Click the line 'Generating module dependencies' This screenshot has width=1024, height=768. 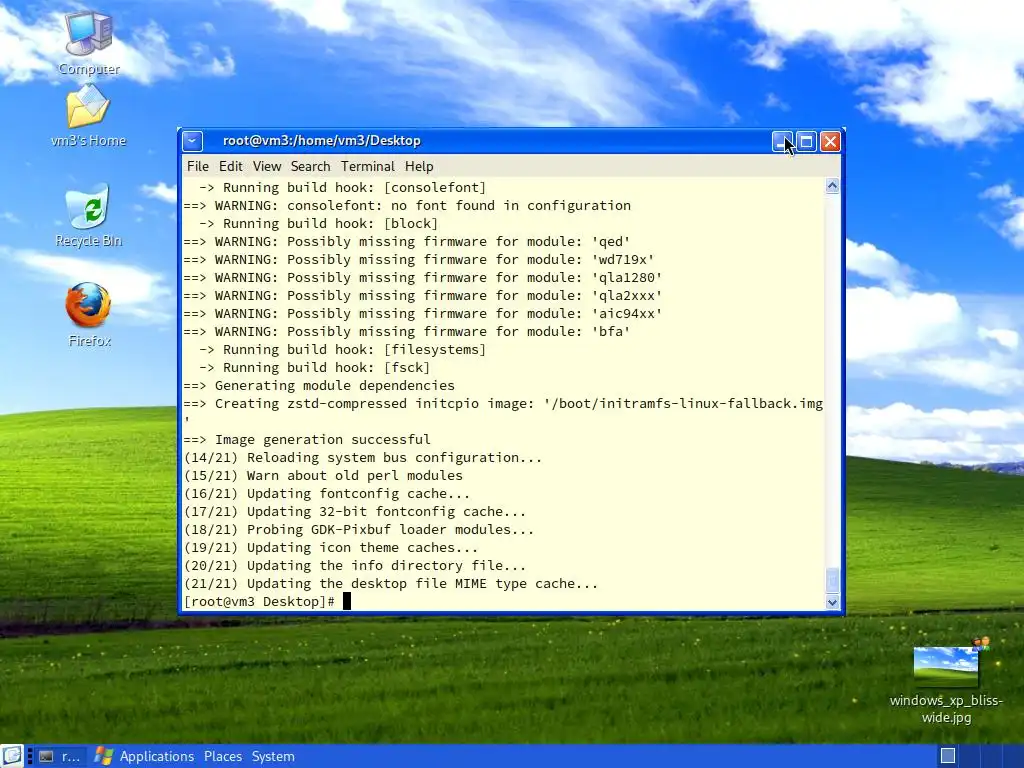pos(319,386)
